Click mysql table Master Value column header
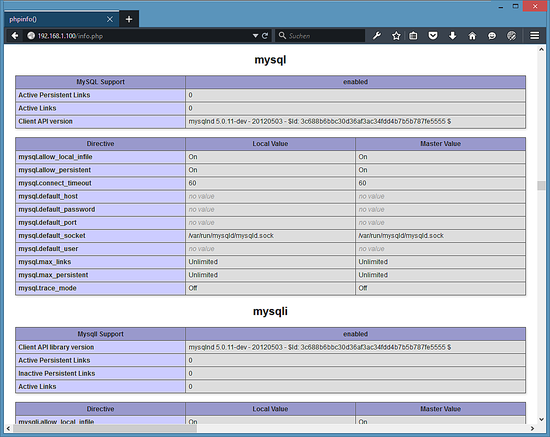 pos(440,143)
